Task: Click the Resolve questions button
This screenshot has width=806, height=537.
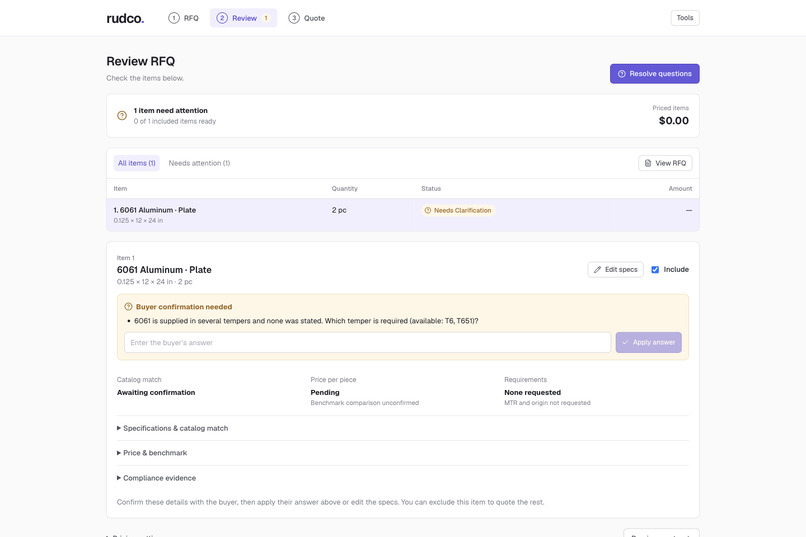Action: (x=654, y=74)
